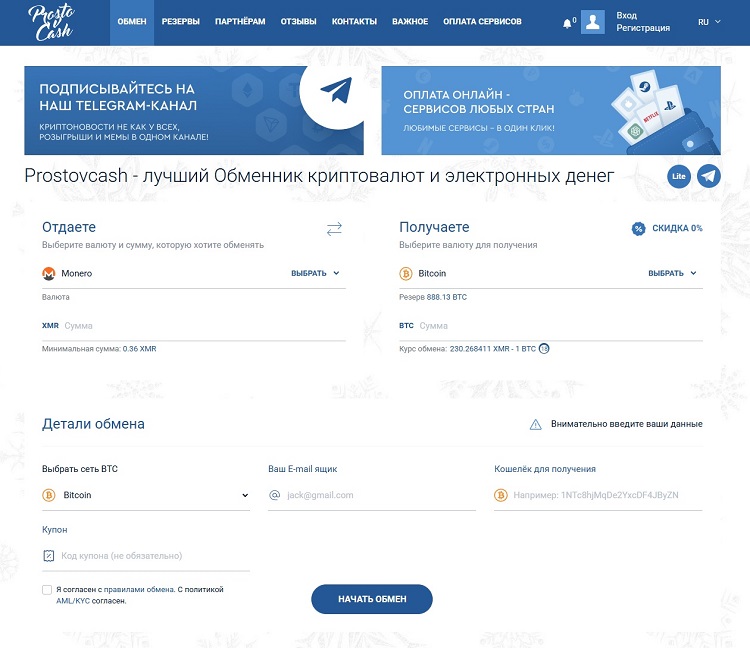Click the Bitcoin coin icon in Получаете
This screenshot has height=648, width=750.
pos(406,274)
